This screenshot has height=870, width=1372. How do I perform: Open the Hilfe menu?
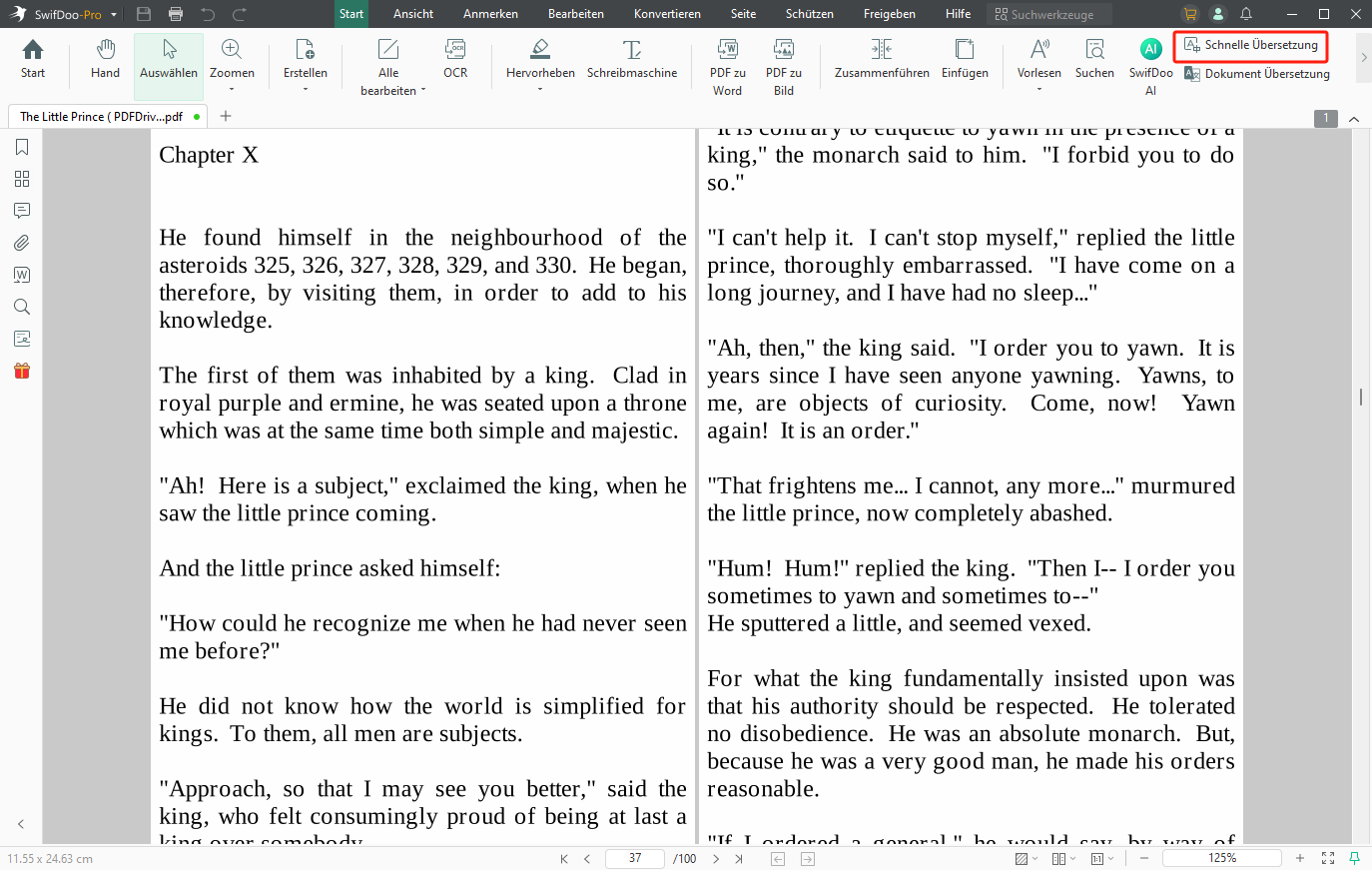coord(958,14)
